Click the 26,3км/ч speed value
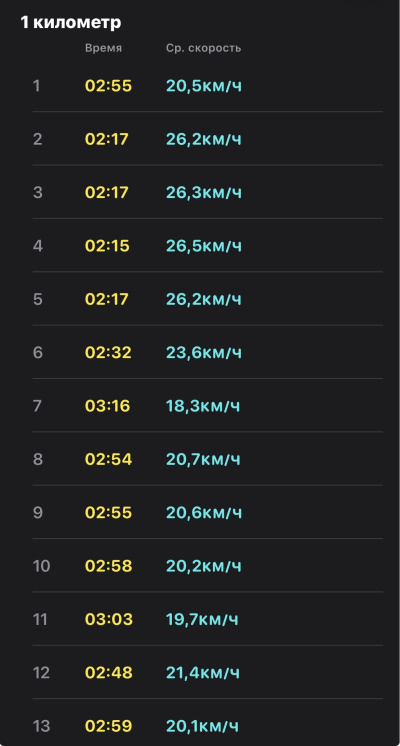 click(204, 193)
